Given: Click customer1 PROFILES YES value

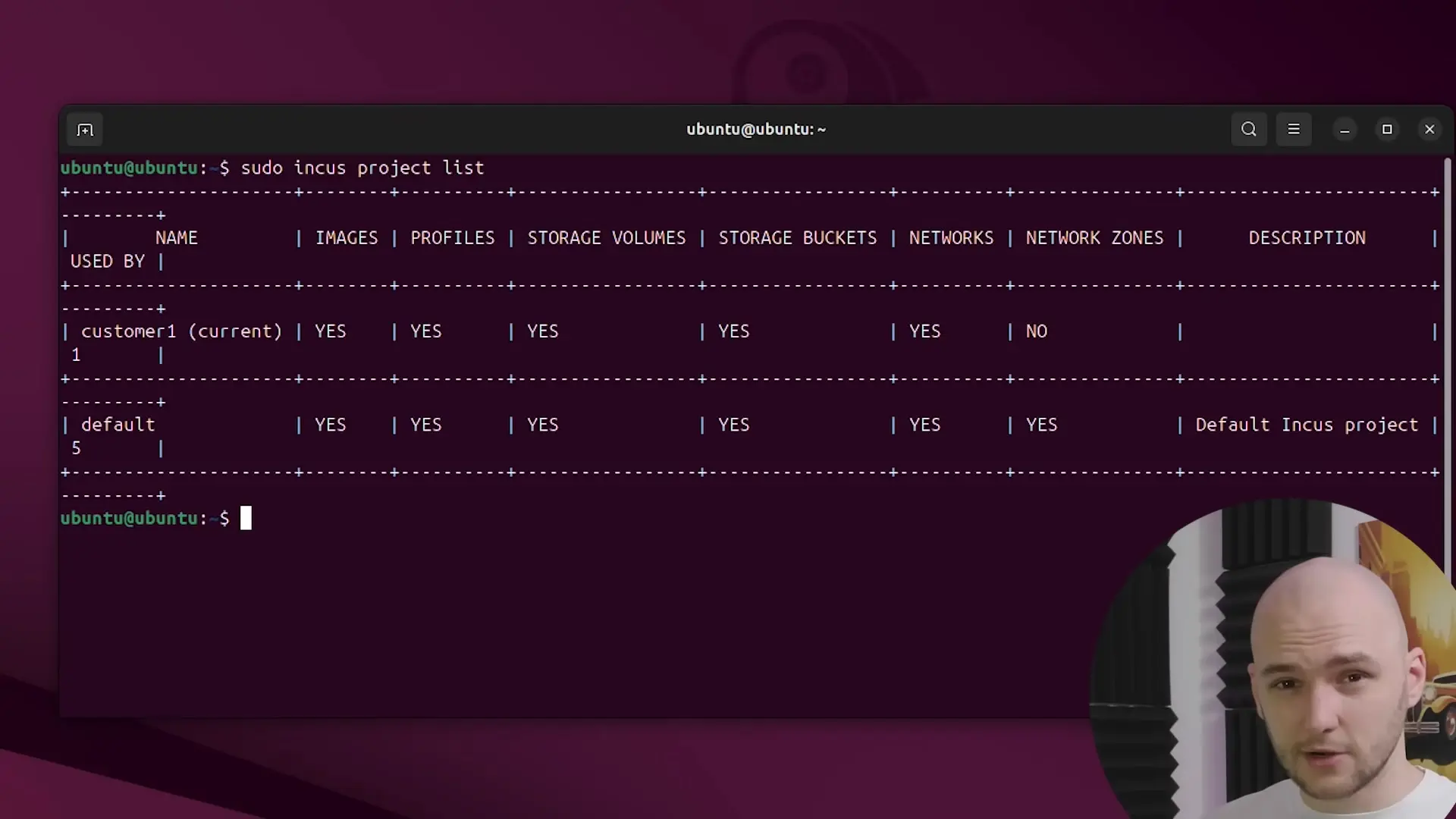Looking at the screenshot, I should [426, 331].
